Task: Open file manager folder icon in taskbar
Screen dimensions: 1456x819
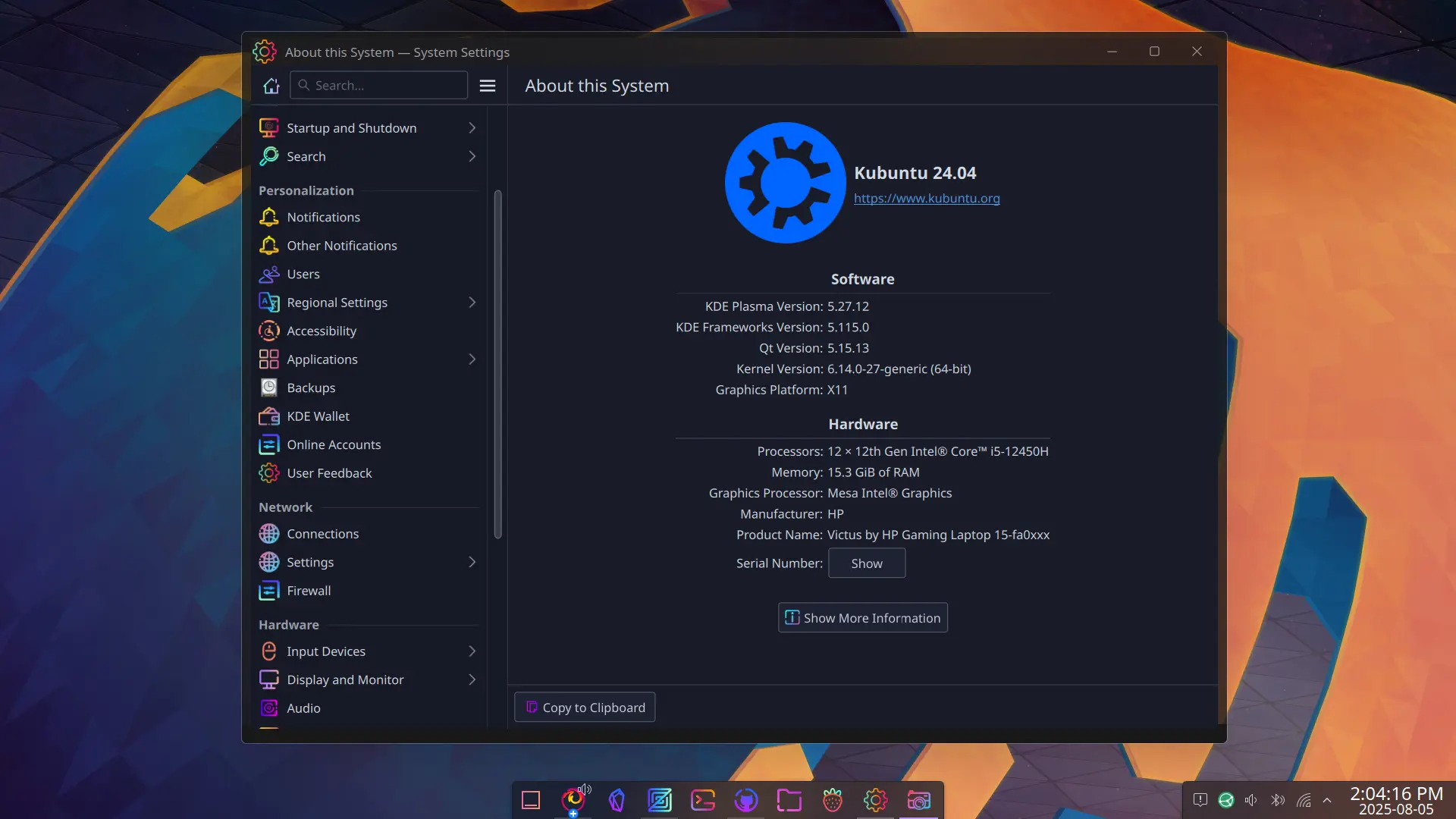Action: coord(789,800)
